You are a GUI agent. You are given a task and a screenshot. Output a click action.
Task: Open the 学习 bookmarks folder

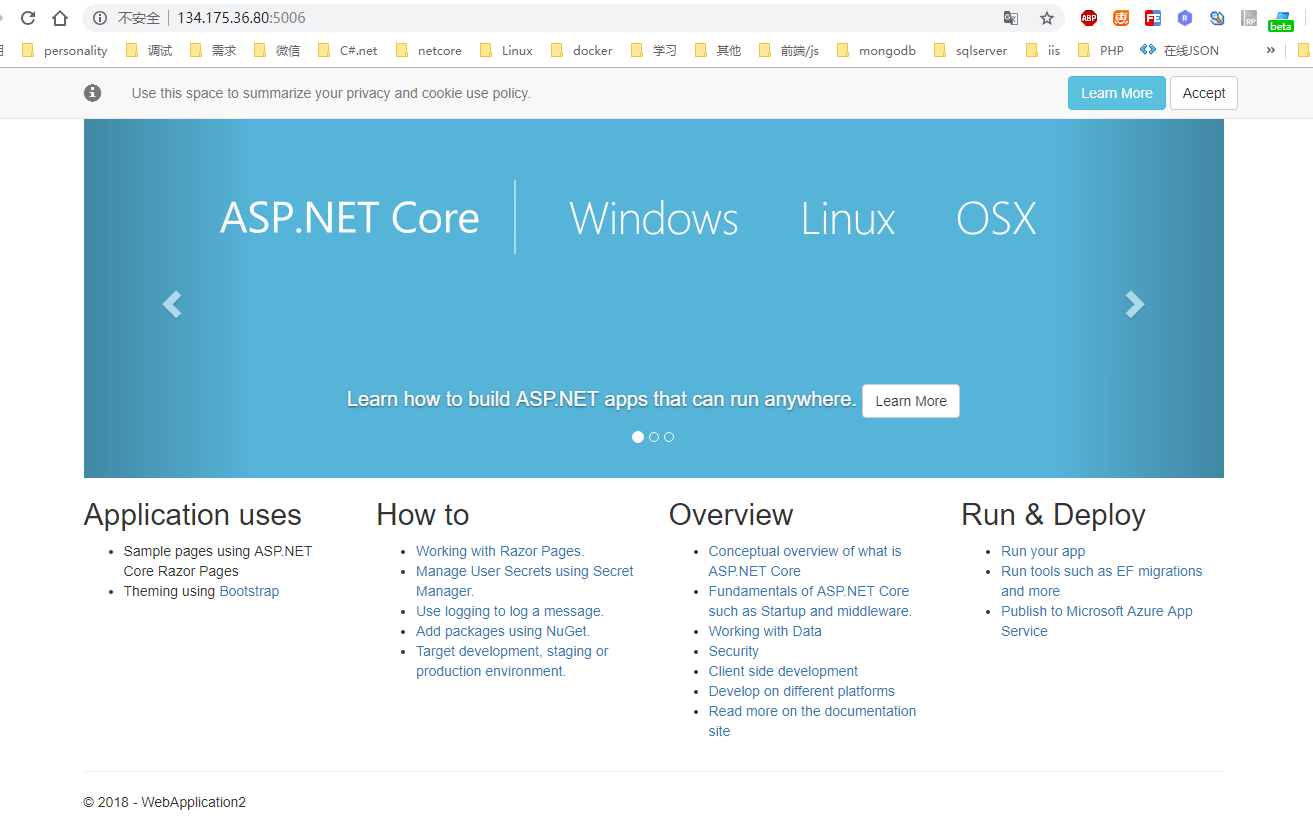[654, 50]
